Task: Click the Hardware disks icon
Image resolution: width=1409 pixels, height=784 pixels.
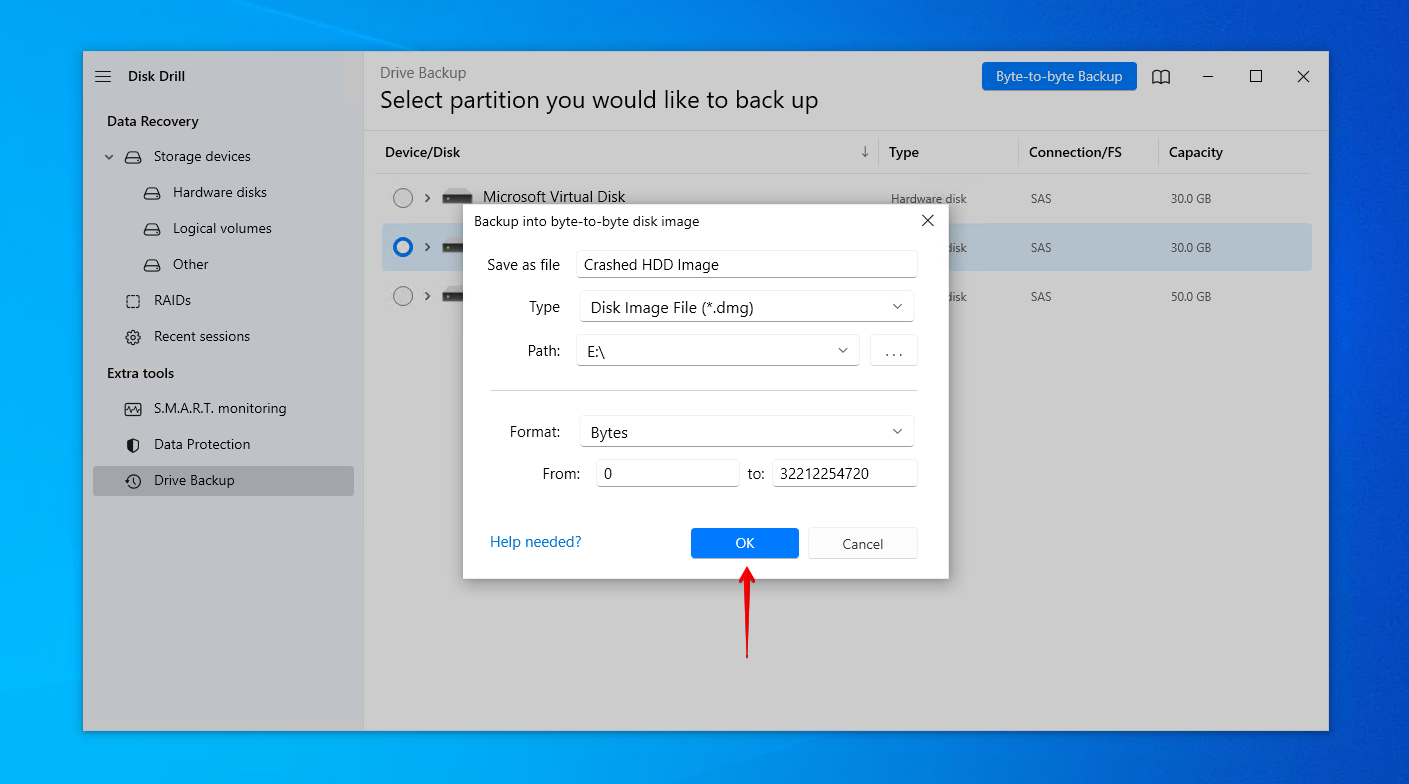Action: click(x=152, y=192)
